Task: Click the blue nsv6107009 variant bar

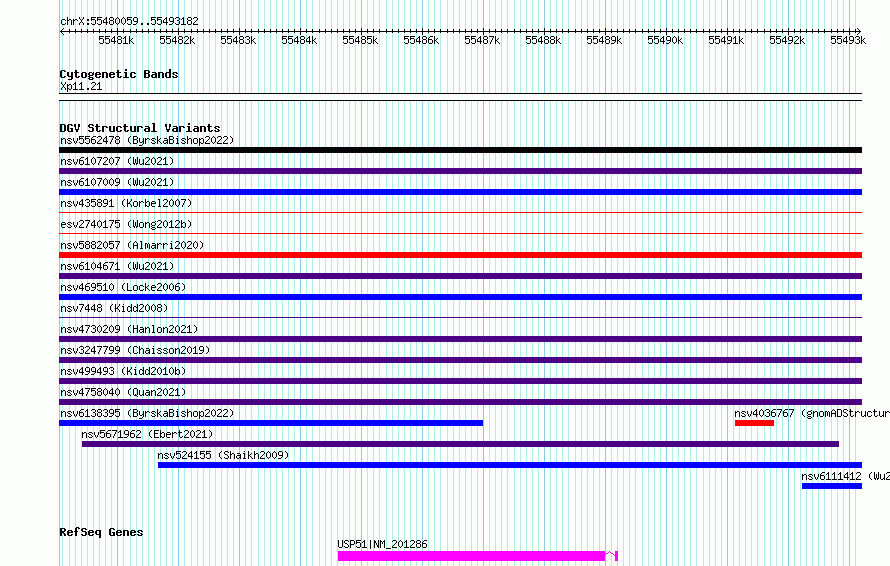Action: (x=460, y=192)
